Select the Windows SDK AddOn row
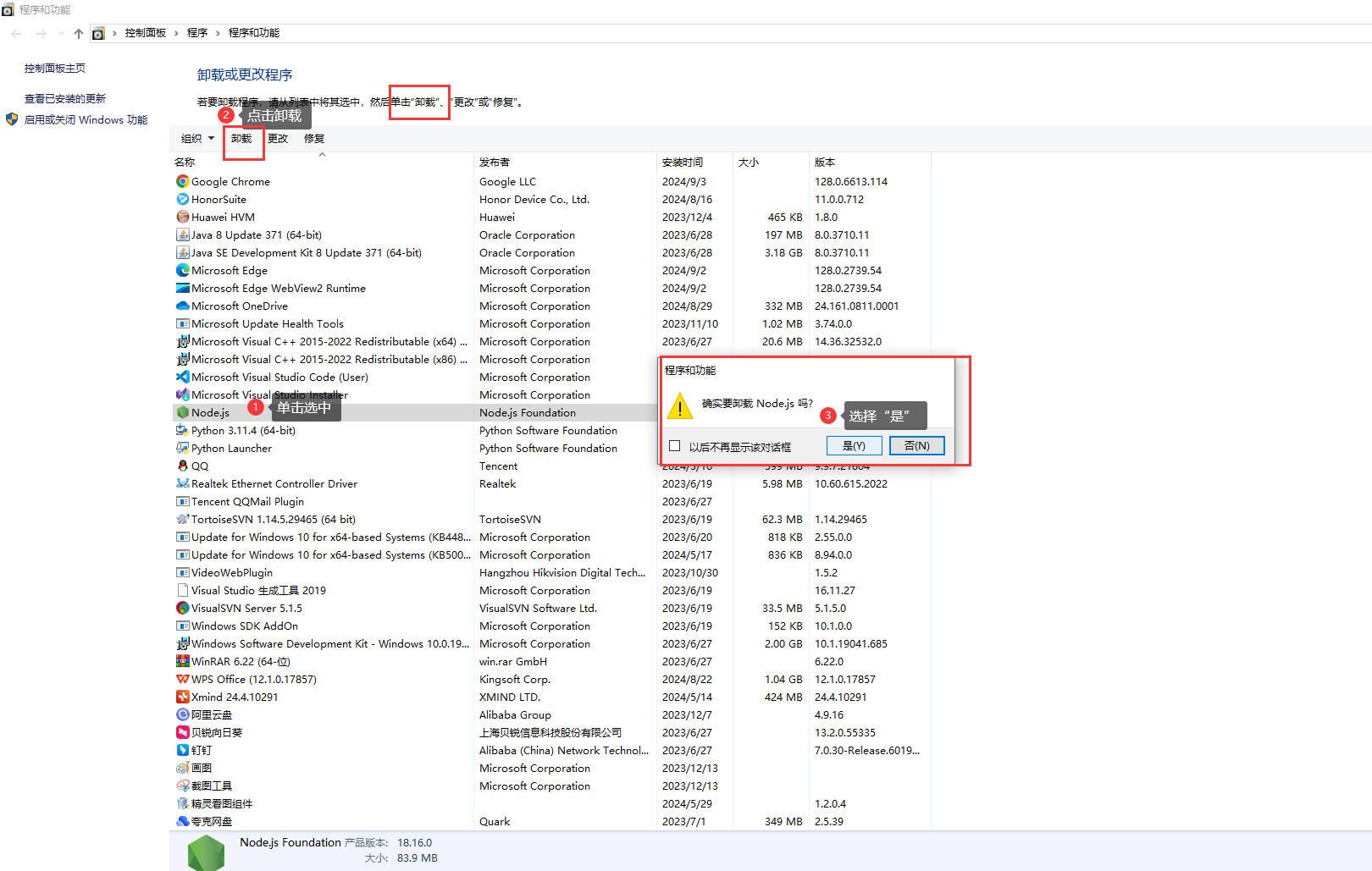 coord(550,626)
